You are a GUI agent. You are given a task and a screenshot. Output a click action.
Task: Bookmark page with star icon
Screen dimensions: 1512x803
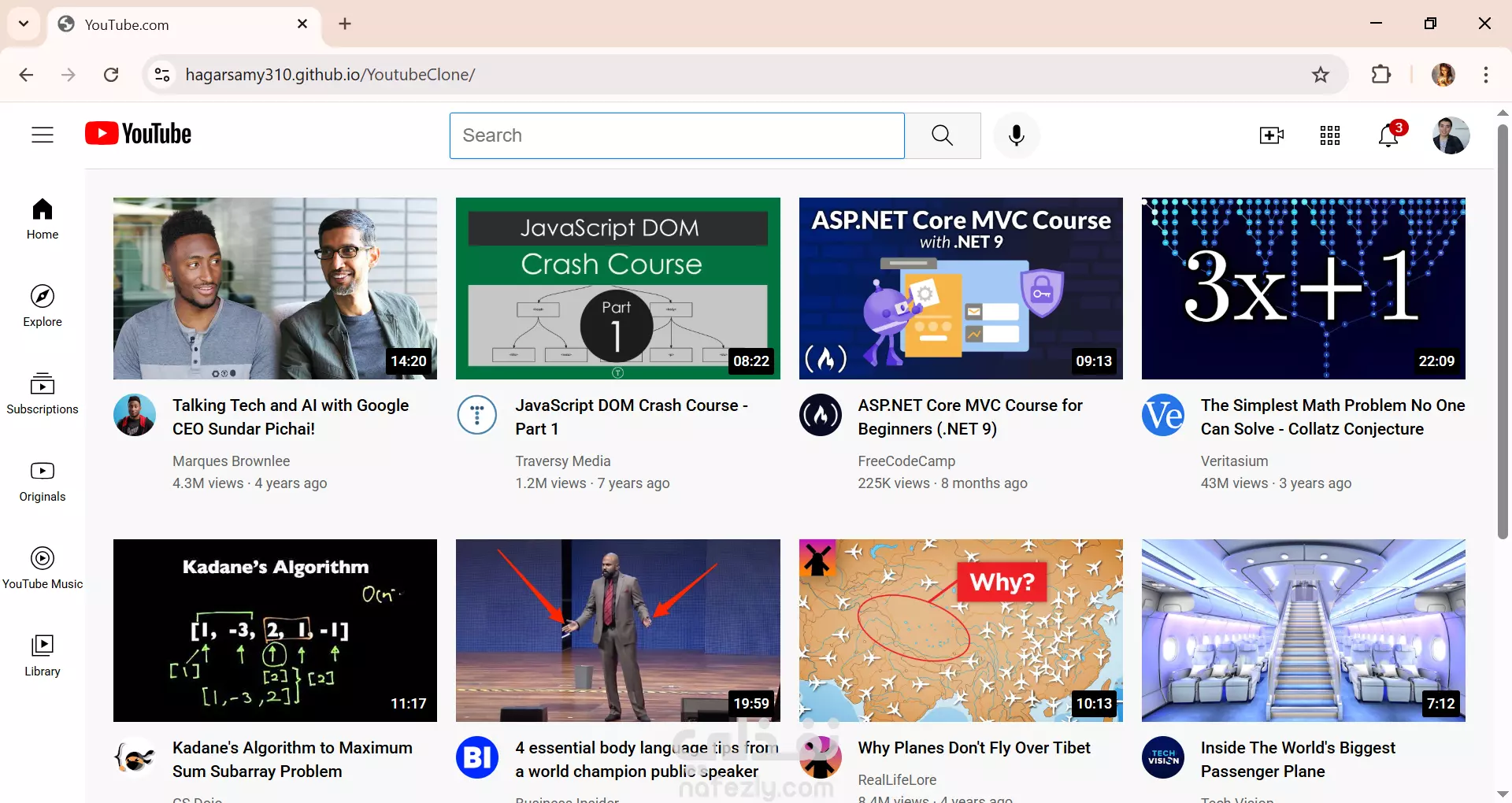click(x=1321, y=75)
